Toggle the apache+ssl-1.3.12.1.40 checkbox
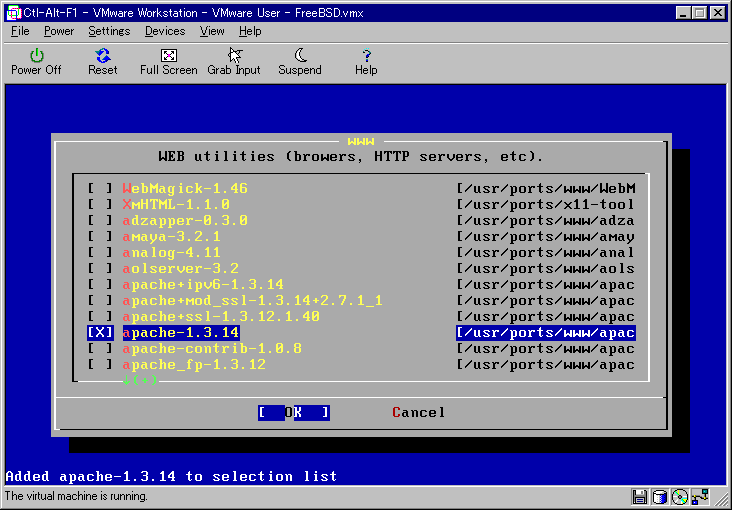Screen dimensions: 732x510 100,317
